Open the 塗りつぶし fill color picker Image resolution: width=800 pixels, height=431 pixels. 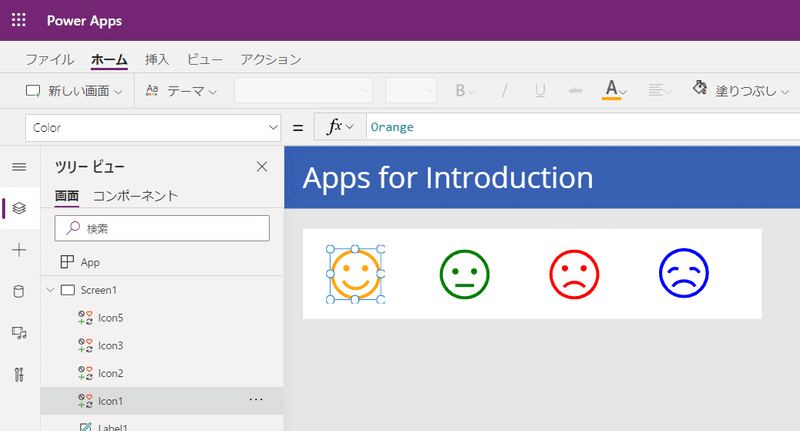click(x=740, y=91)
